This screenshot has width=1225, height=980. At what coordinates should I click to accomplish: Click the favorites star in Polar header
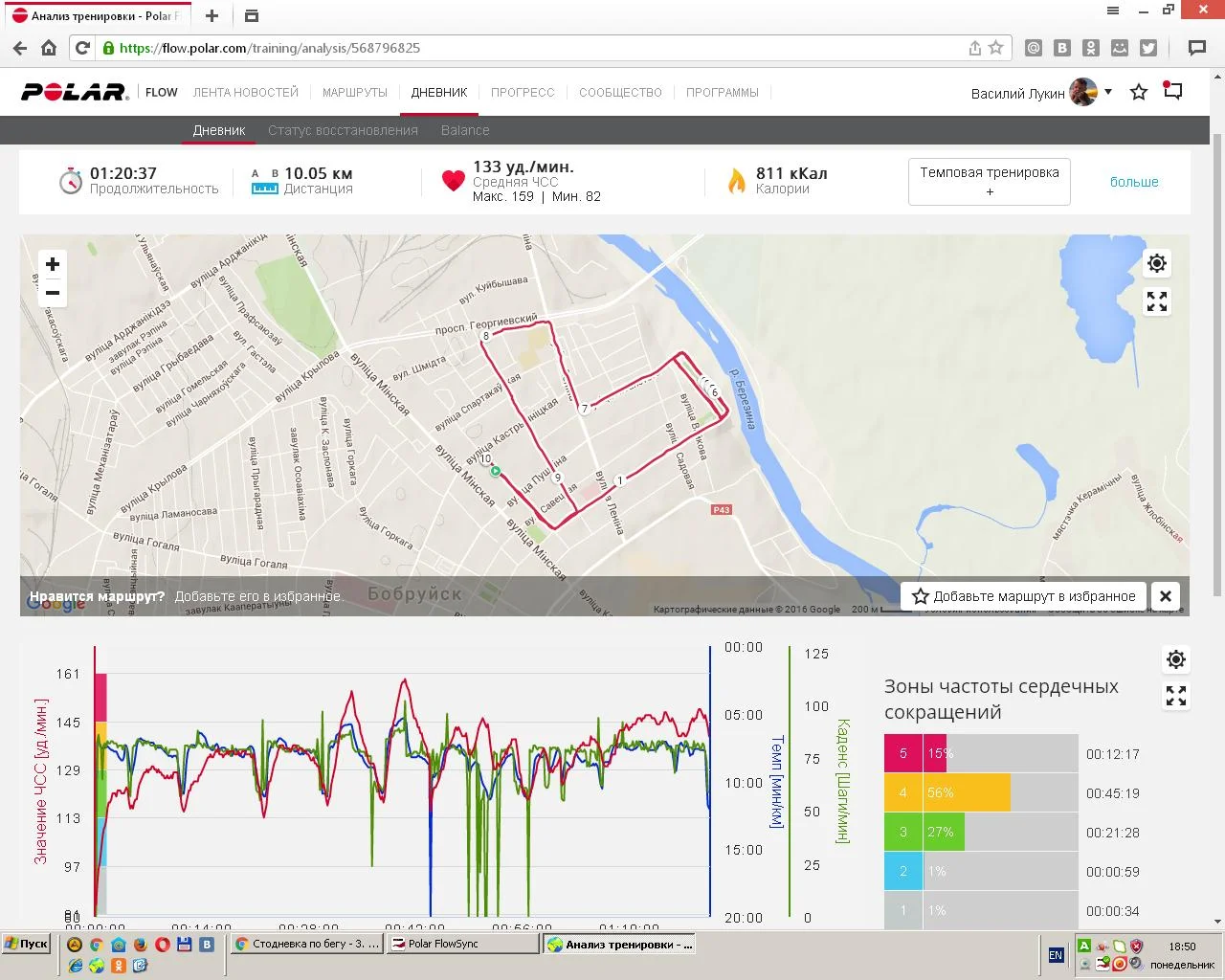tap(1139, 93)
